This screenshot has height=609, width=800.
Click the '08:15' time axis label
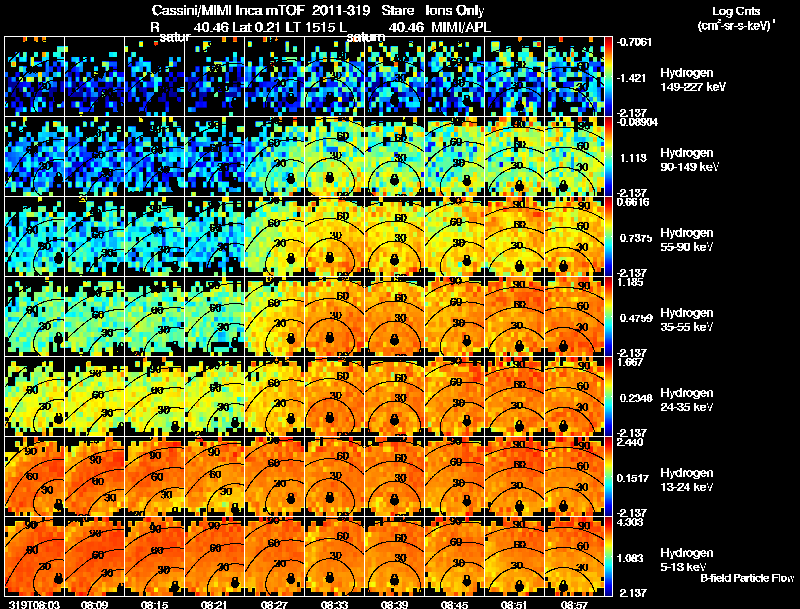pos(155,604)
